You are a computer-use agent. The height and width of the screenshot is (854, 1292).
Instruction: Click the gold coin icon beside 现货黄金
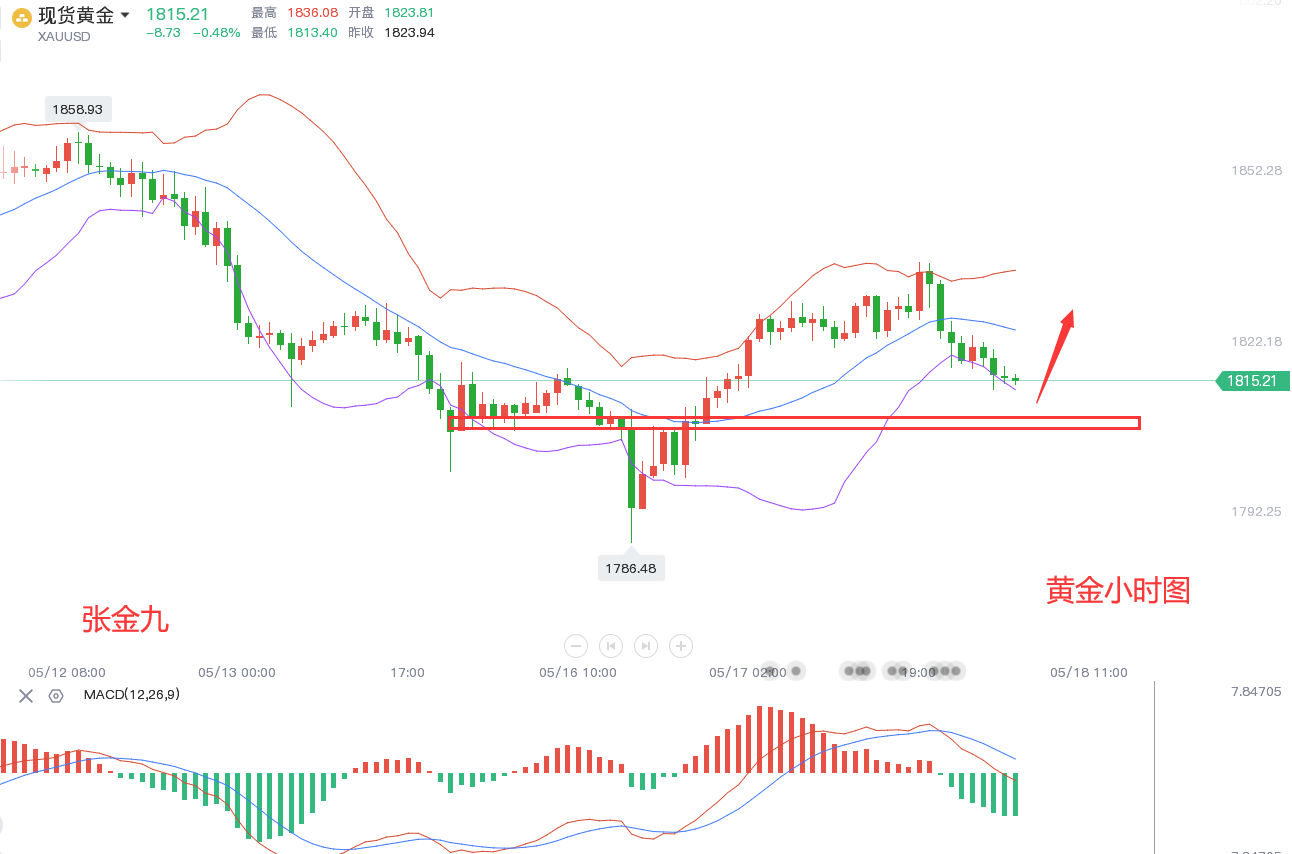click(20, 17)
